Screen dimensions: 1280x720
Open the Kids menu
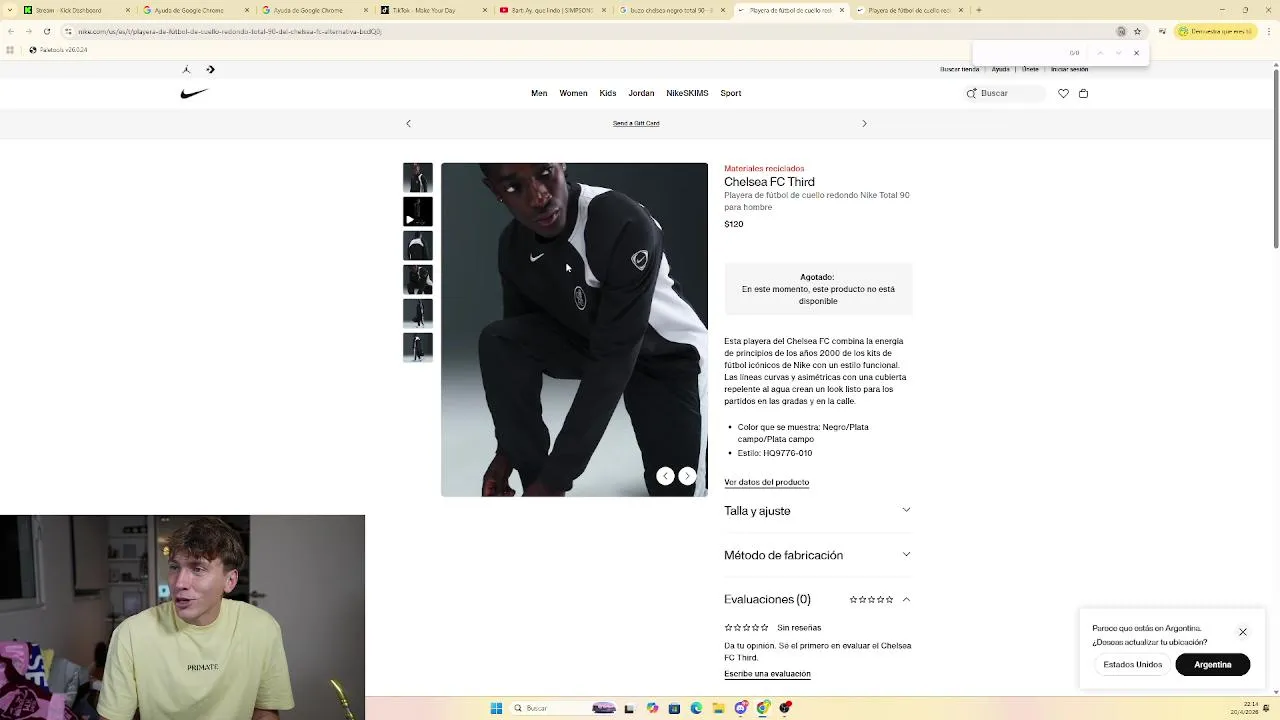(608, 93)
